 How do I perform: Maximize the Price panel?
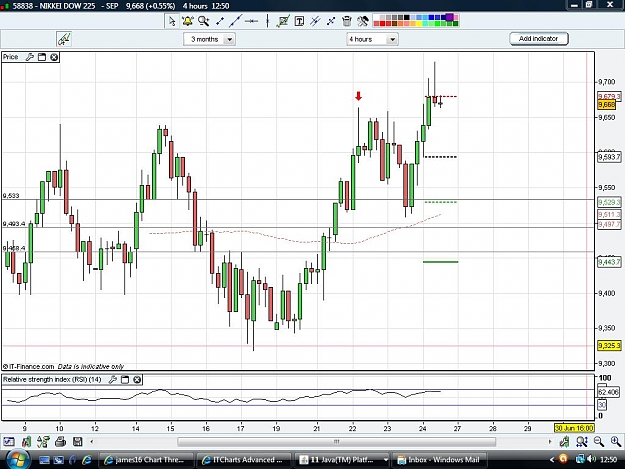pyautogui.click(x=42, y=57)
